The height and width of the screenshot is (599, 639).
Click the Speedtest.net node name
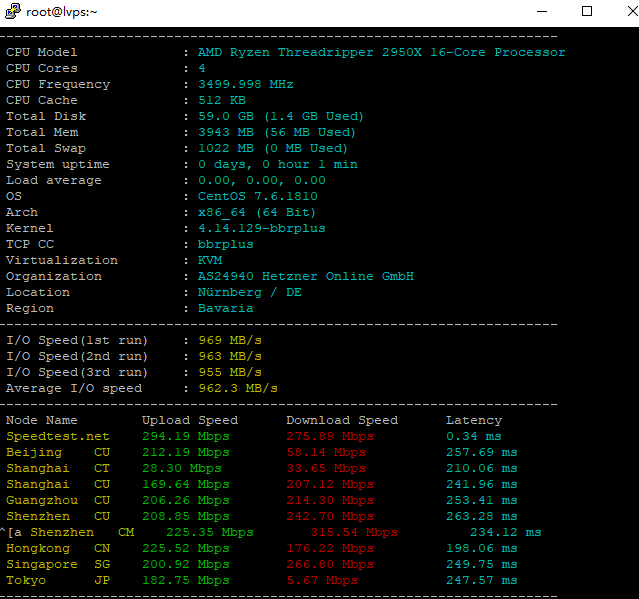[57, 436]
